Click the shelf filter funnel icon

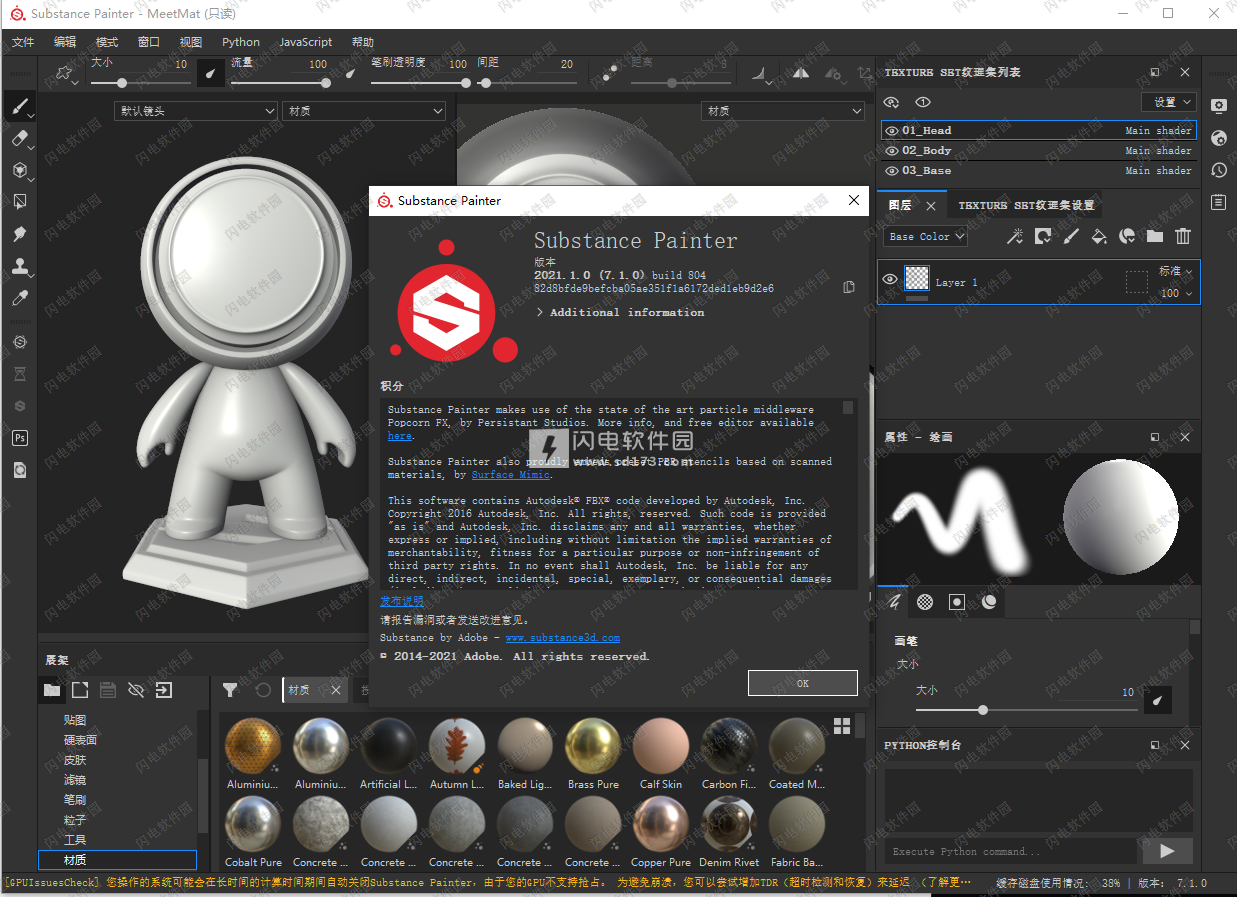point(230,690)
